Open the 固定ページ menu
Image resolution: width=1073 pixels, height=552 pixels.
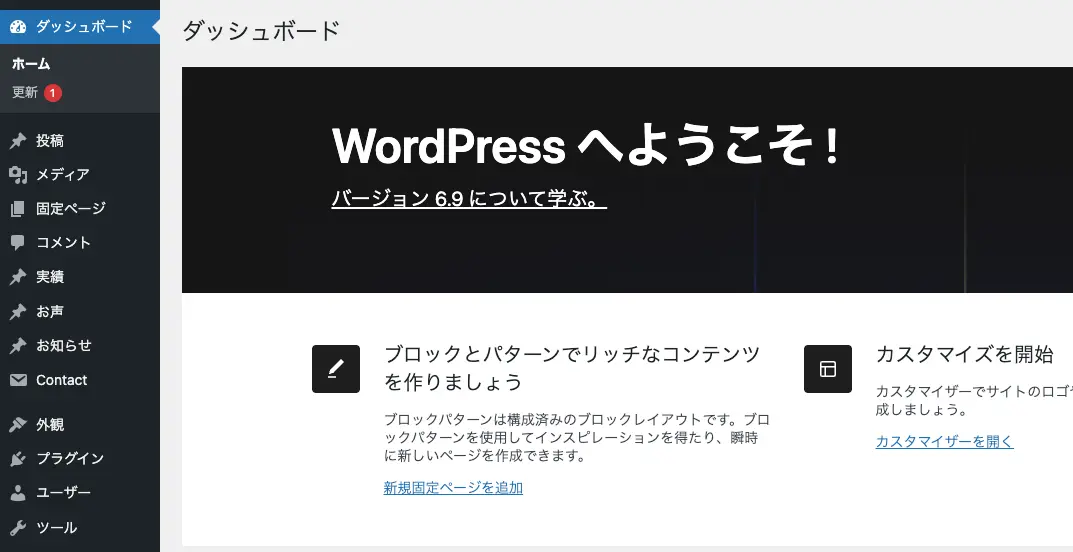point(80,209)
